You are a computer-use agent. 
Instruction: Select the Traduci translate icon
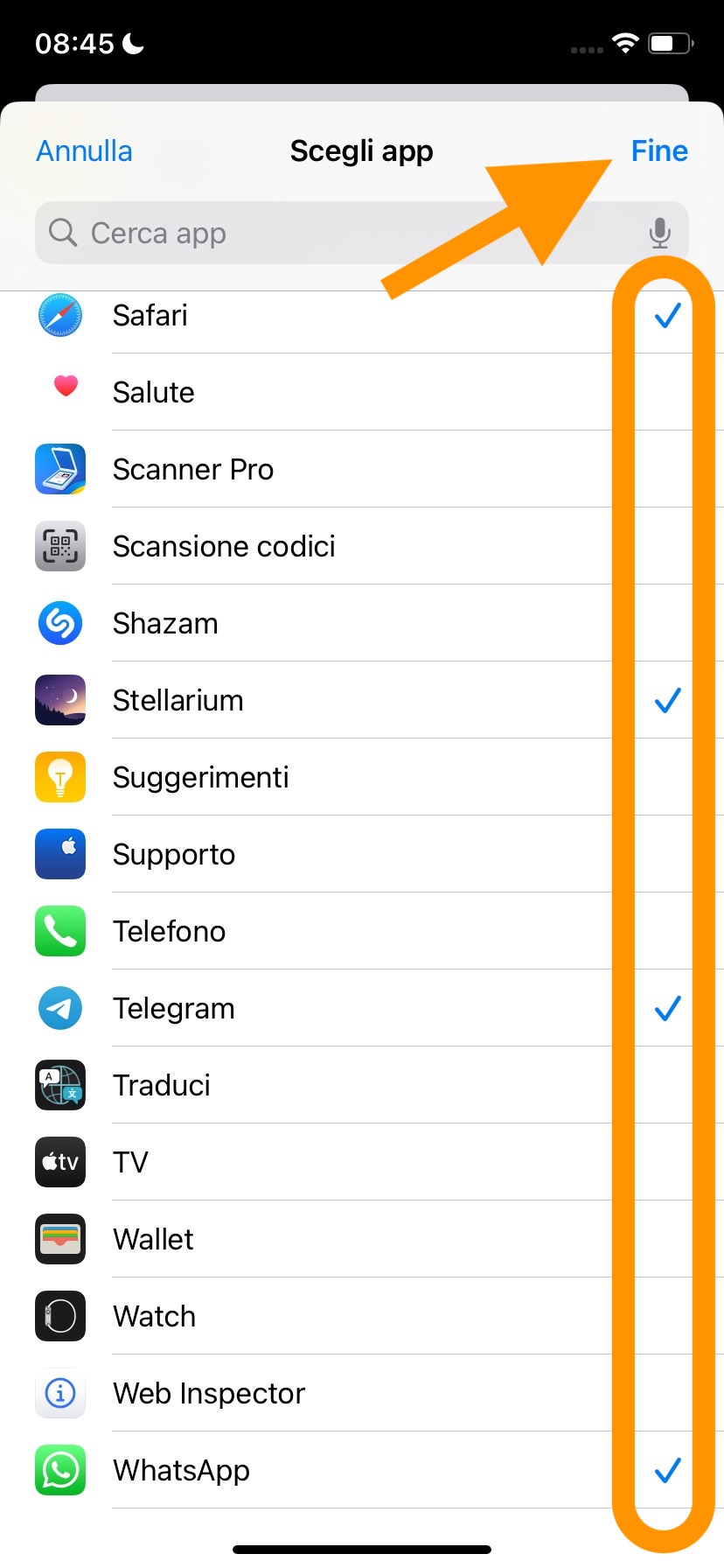(x=60, y=1085)
